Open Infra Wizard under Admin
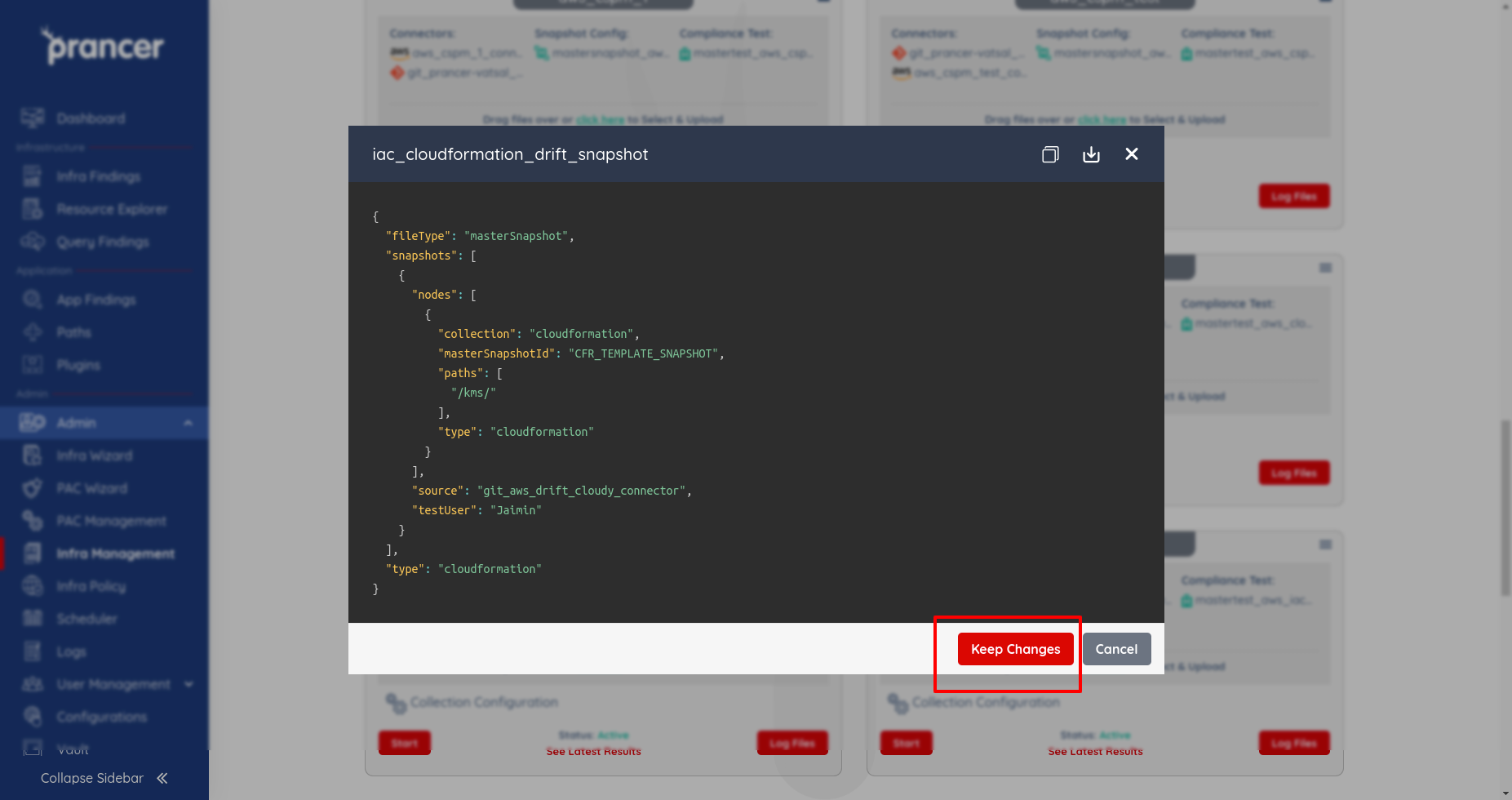Viewport: 1512px width, 800px height. tap(95, 456)
